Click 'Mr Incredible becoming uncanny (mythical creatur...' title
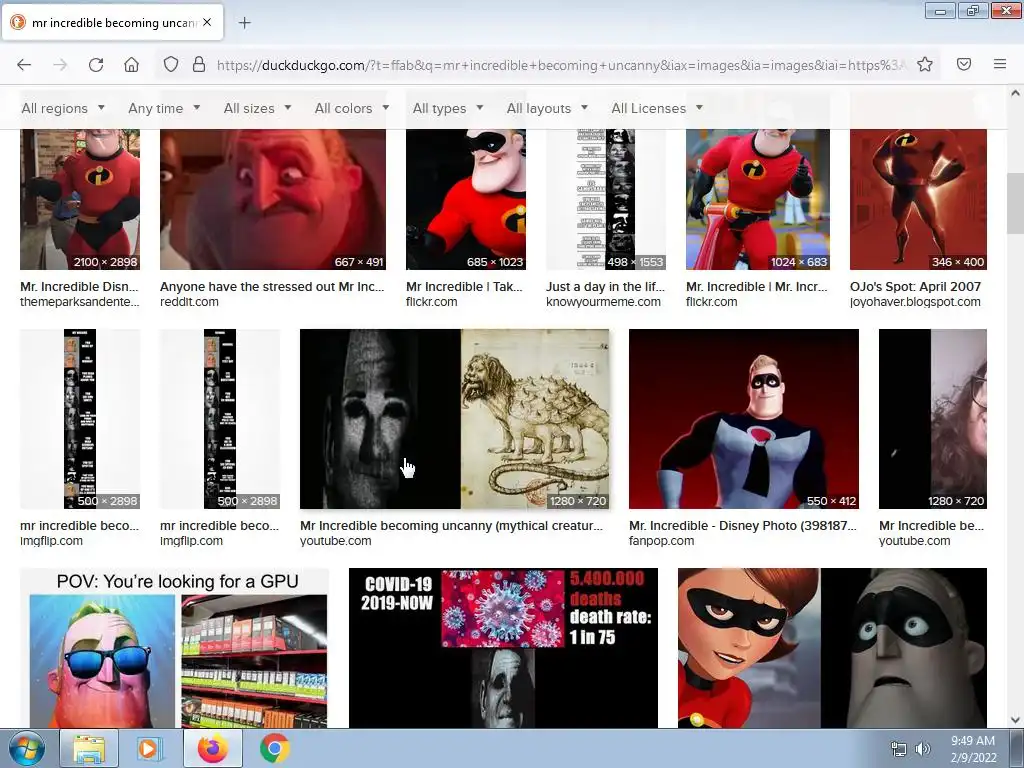 (x=451, y=525)
